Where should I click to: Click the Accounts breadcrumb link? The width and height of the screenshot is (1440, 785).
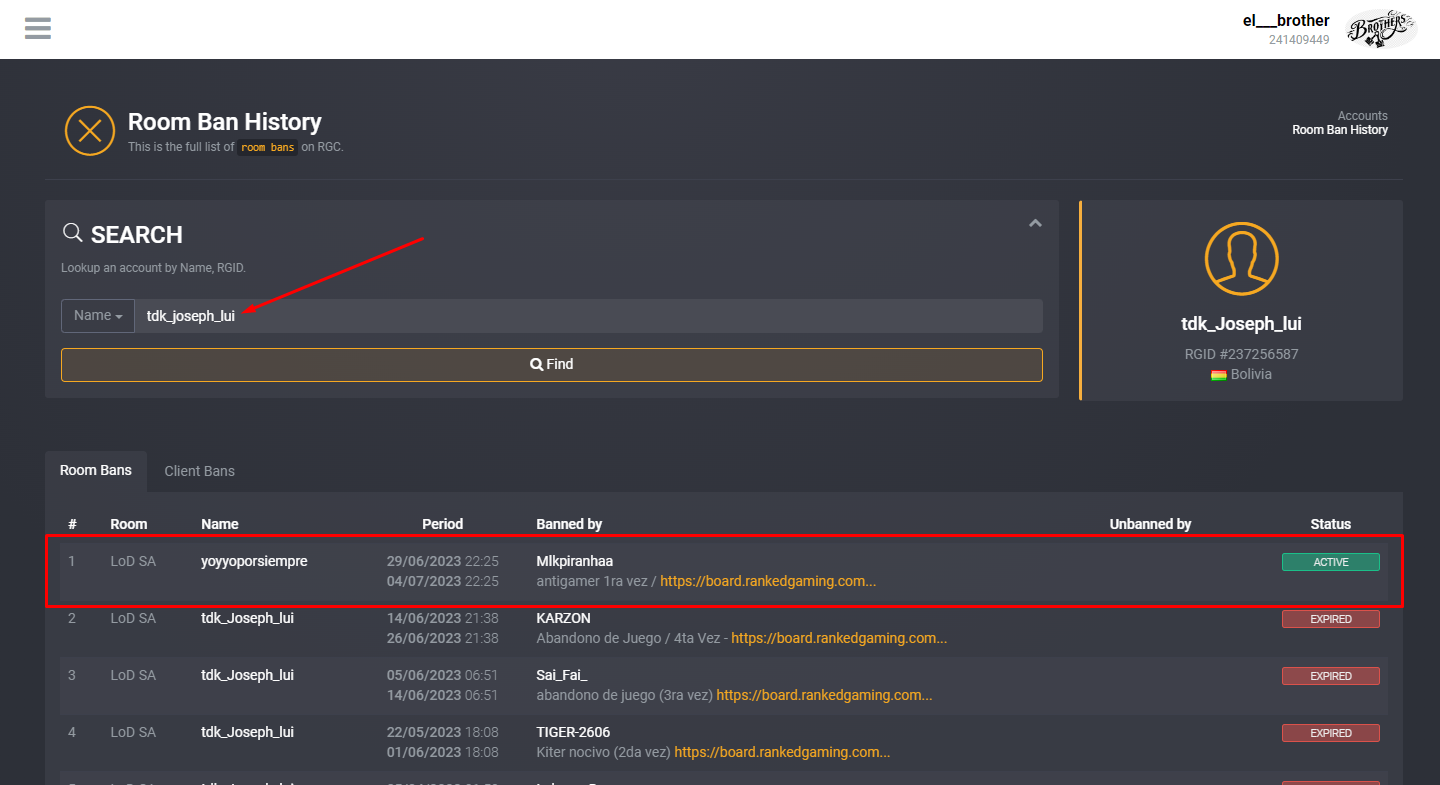click(x=1363, y=116)
